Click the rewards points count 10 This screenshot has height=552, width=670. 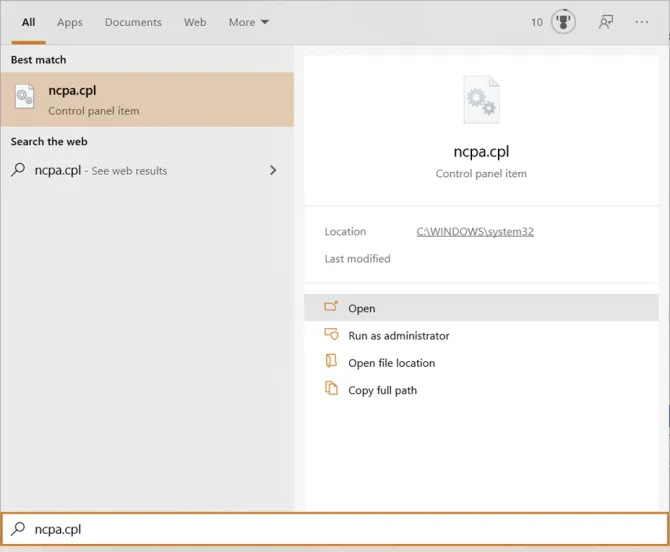(x=537, y=22)
